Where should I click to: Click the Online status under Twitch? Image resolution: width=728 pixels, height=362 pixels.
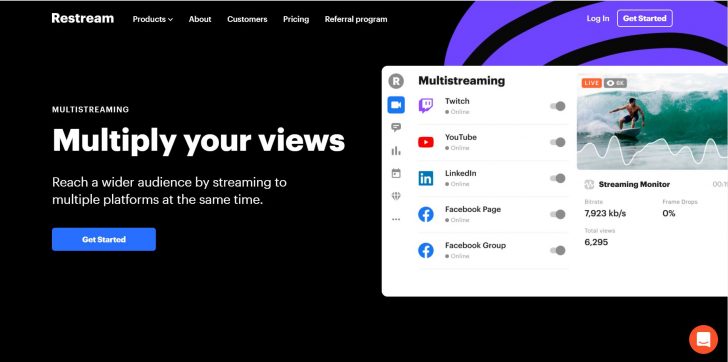tap(457, 112)
